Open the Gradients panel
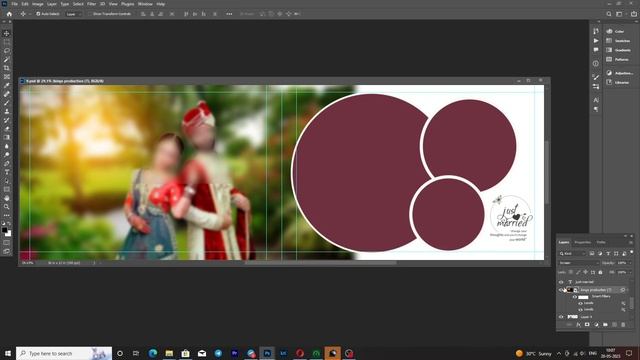The width and height of the screenshot is (640, 360). [619, 50]
